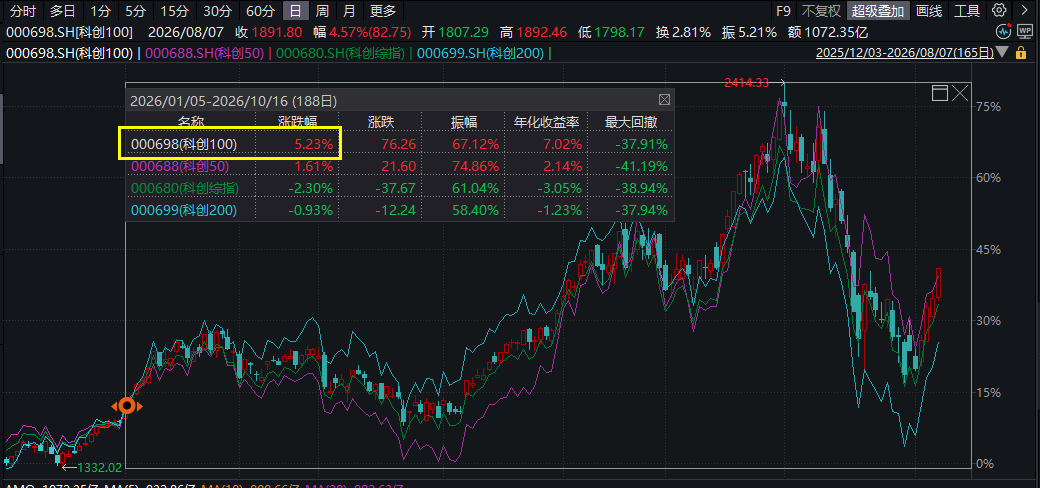Click the pulse monitor icon with red dot
This screenshot has height=488, width=1040.
(1004, 32)
